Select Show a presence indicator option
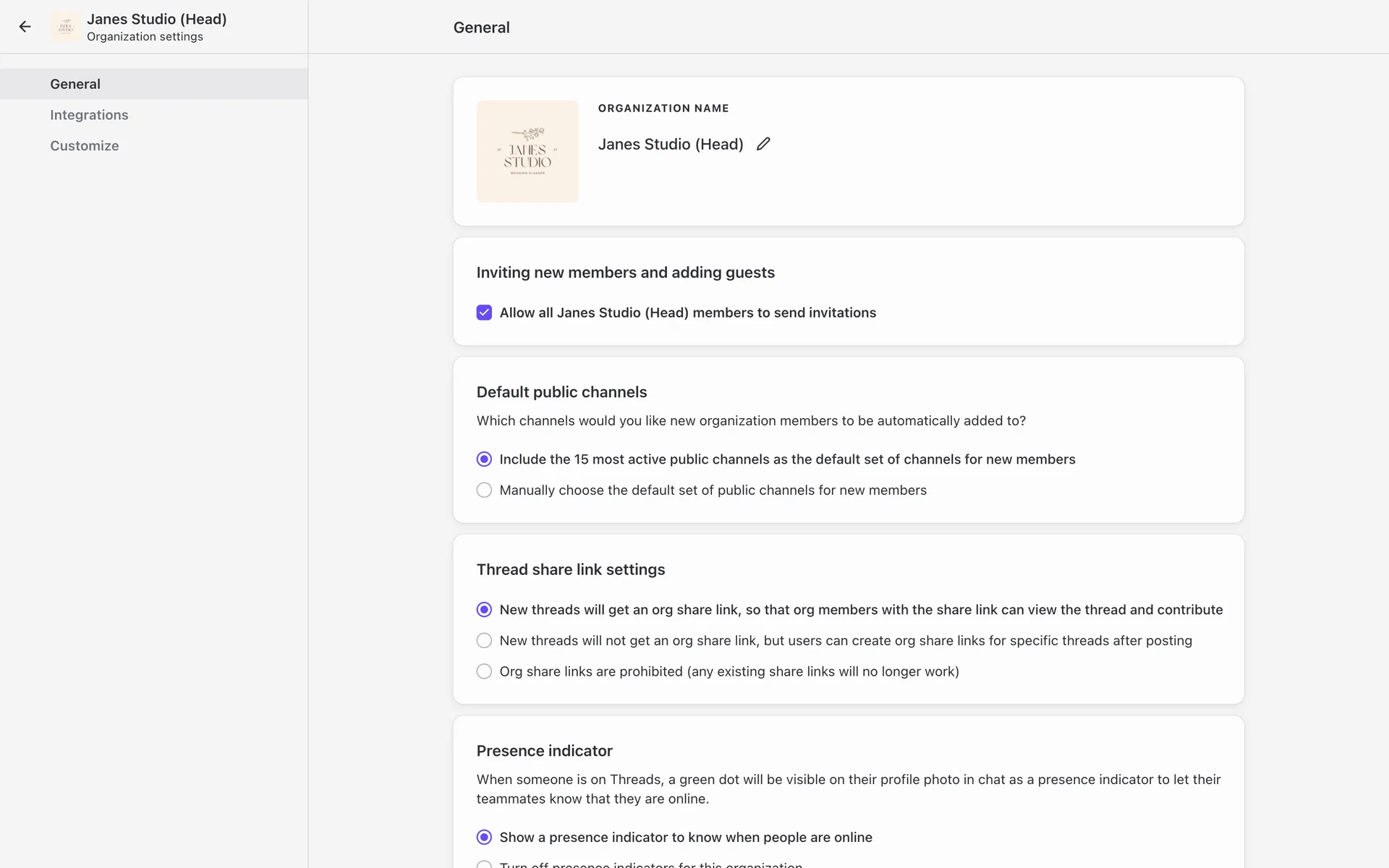Image resolution: width=1389 pixels, height=868 pixels. click(x=484, y=837)
